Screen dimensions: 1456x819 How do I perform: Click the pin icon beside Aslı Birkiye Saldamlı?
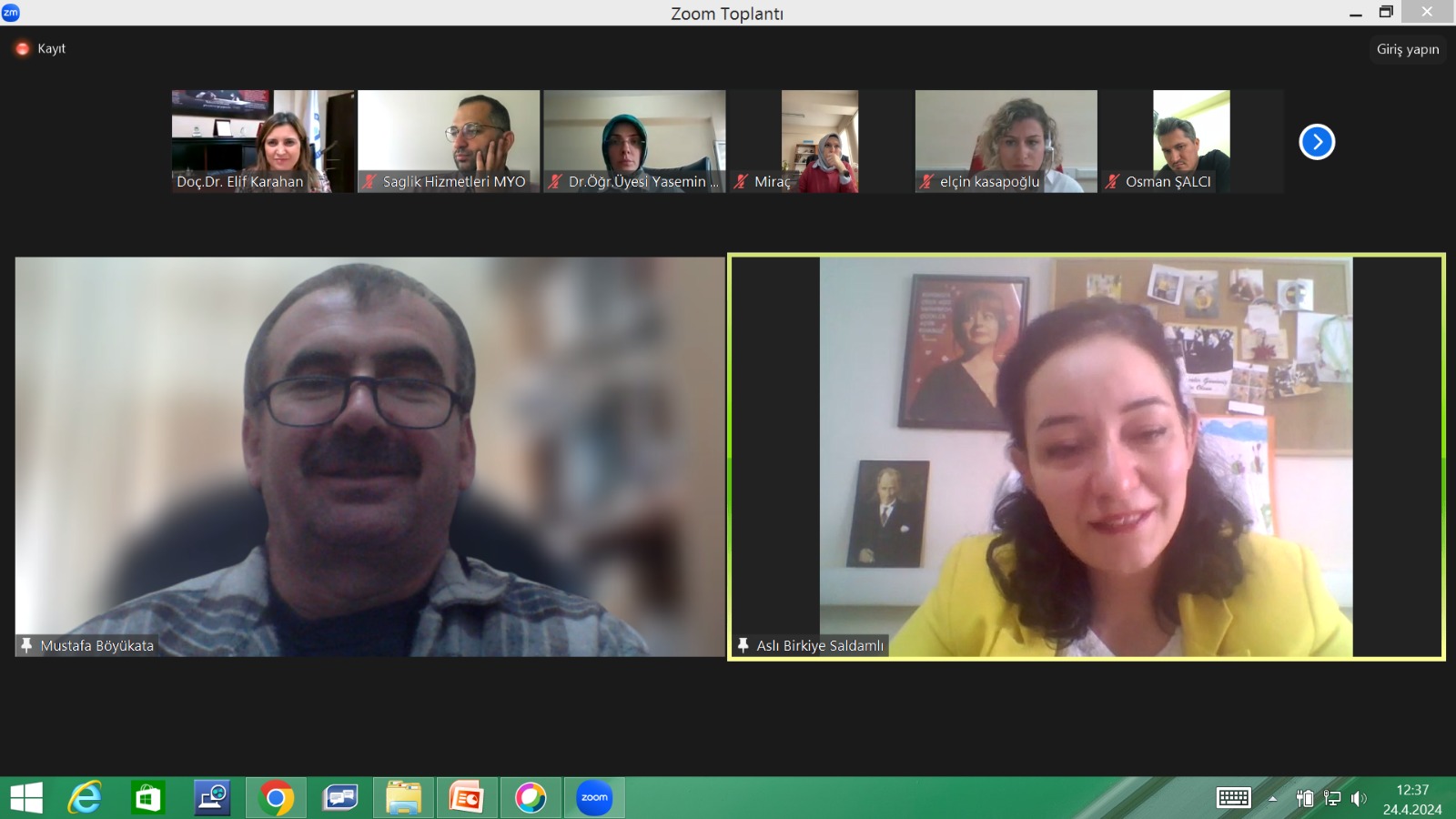[x=743, y=646]
